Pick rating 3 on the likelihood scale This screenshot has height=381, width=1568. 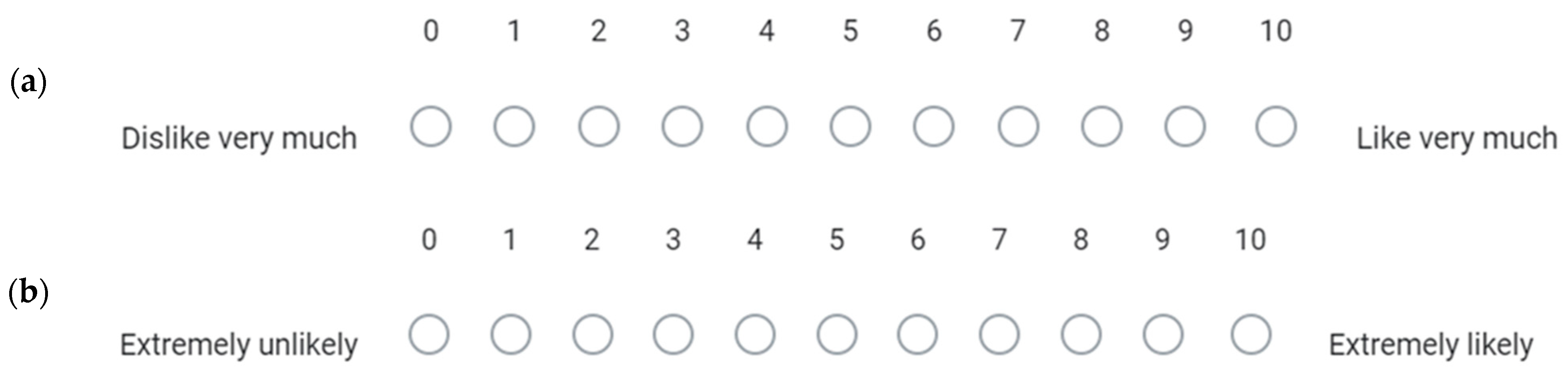coord(673,335)
